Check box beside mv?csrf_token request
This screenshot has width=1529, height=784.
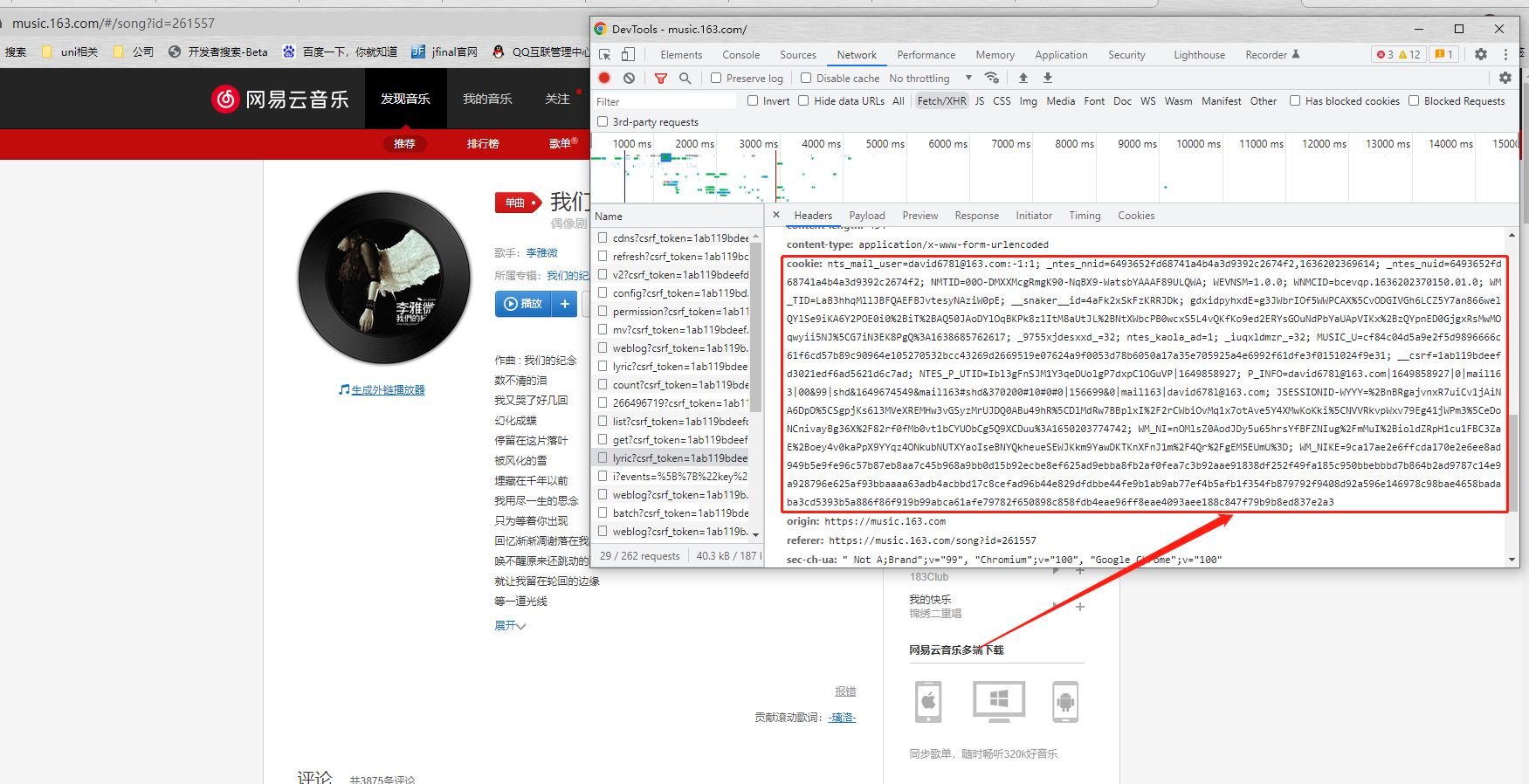(x=603, y=329)
